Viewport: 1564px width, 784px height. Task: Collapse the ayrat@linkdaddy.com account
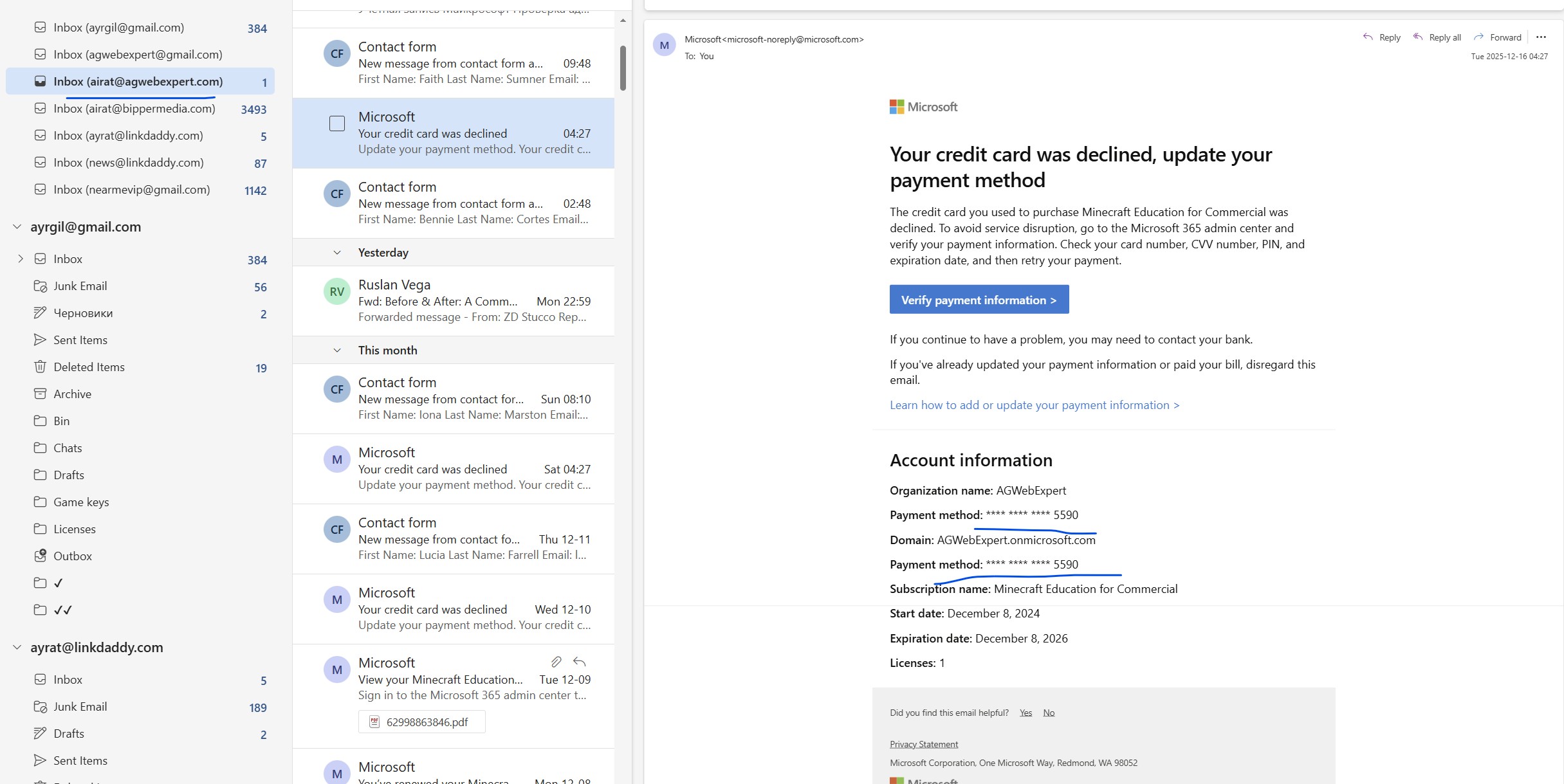[17, 648]
